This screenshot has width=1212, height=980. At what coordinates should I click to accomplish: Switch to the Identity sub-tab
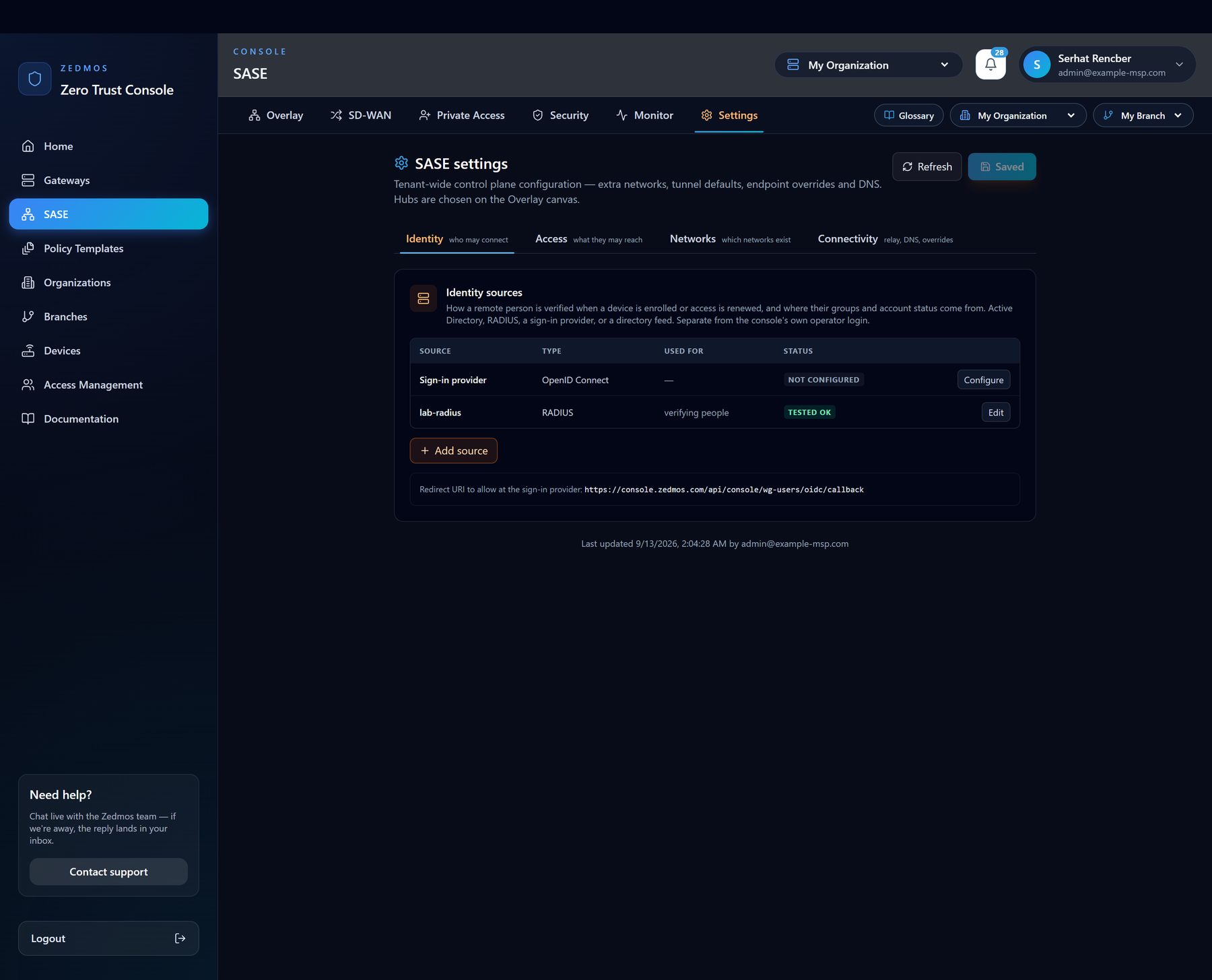point(457,239)
